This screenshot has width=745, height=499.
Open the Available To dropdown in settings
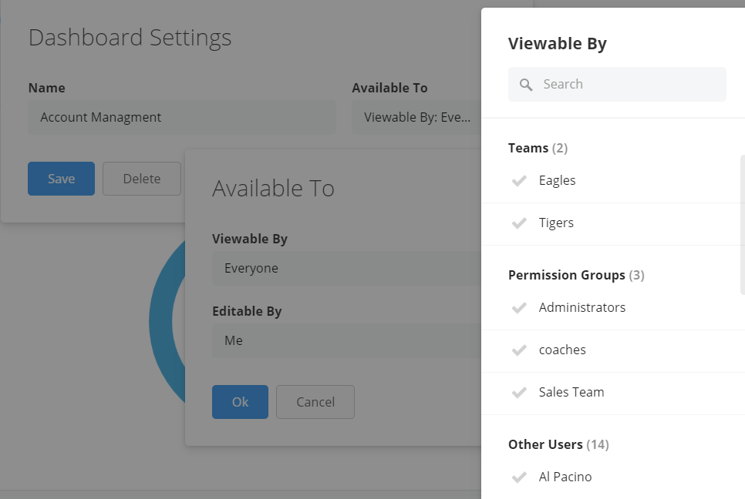click(x=416, y=117)
